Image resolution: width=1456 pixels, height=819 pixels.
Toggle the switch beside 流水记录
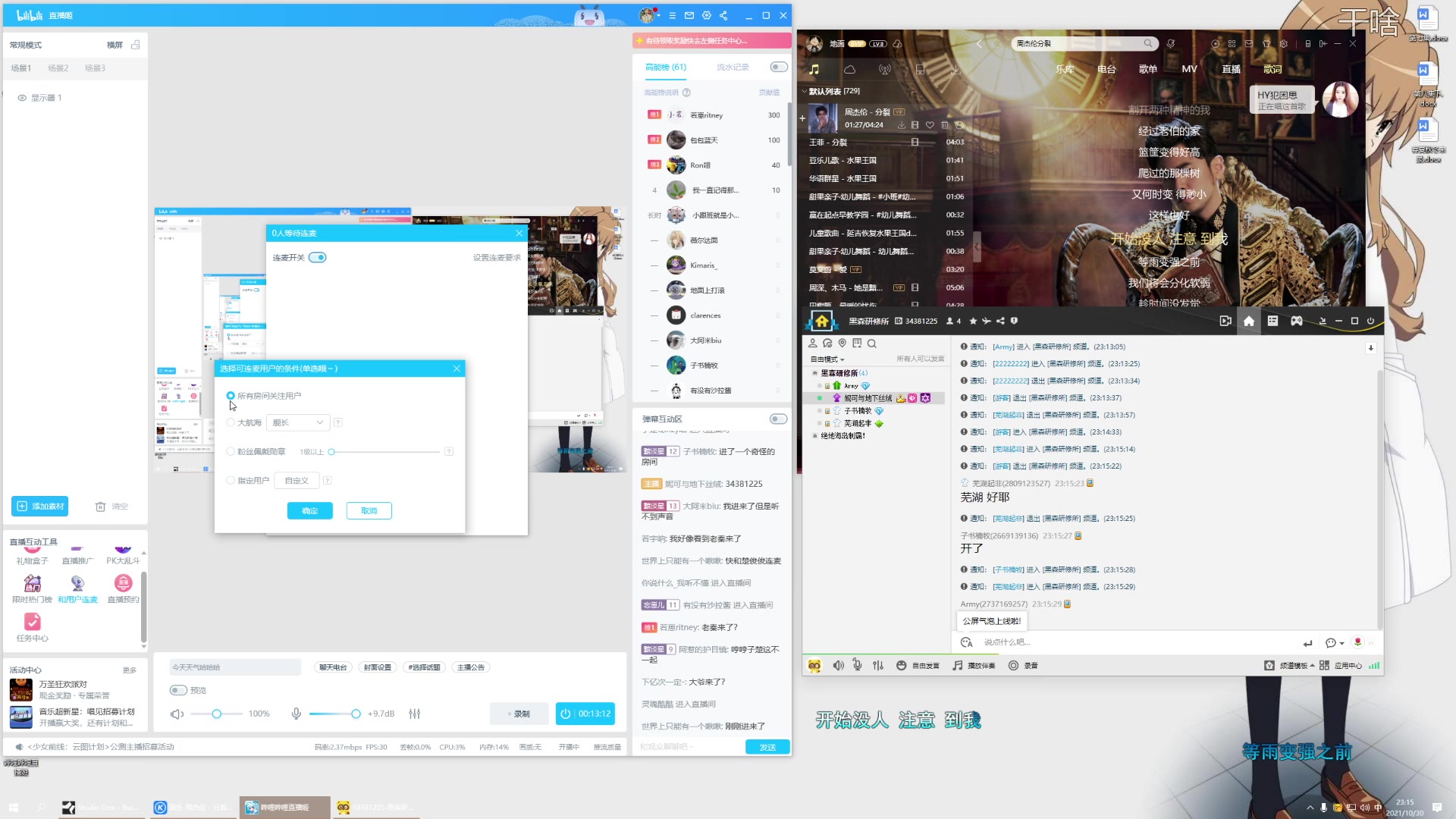point(779,67)
